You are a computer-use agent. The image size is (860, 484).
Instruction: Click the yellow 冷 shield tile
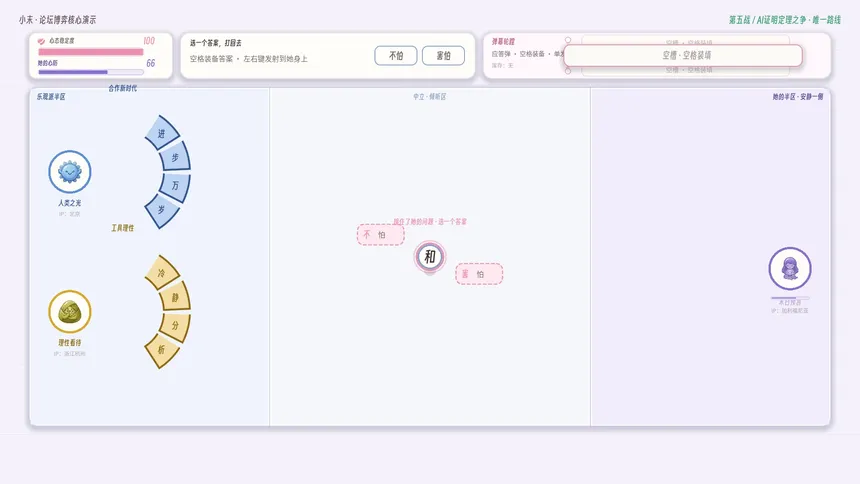tap(162, 272)
